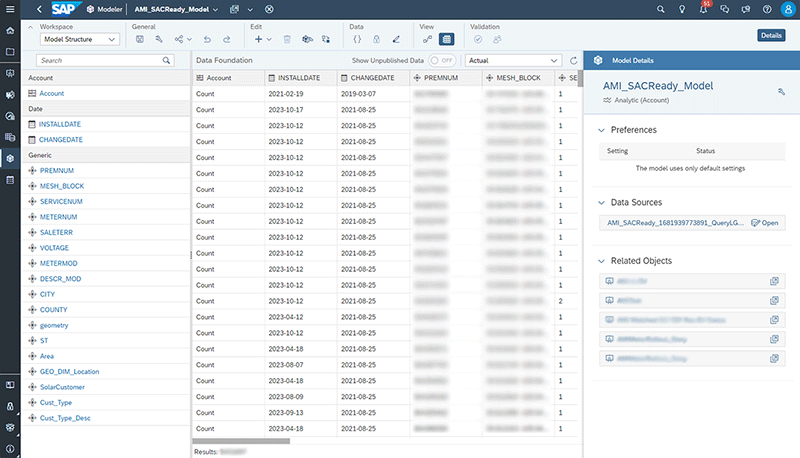Click the Delete trash icon in Edit
The image size is (800, 458).
tap(287, 39)
